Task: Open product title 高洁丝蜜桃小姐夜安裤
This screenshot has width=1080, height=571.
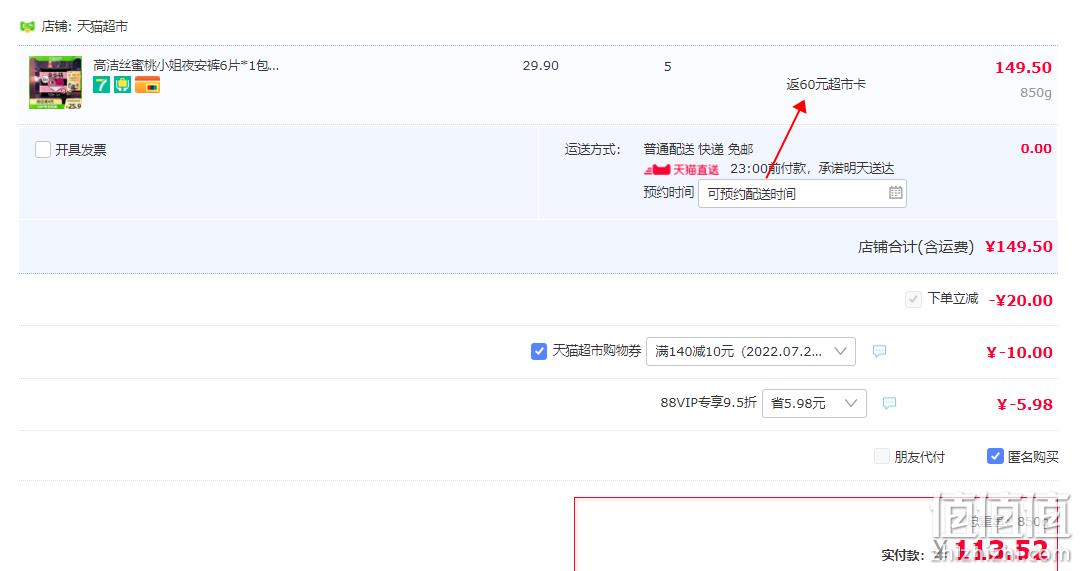Action: point(186,65)
